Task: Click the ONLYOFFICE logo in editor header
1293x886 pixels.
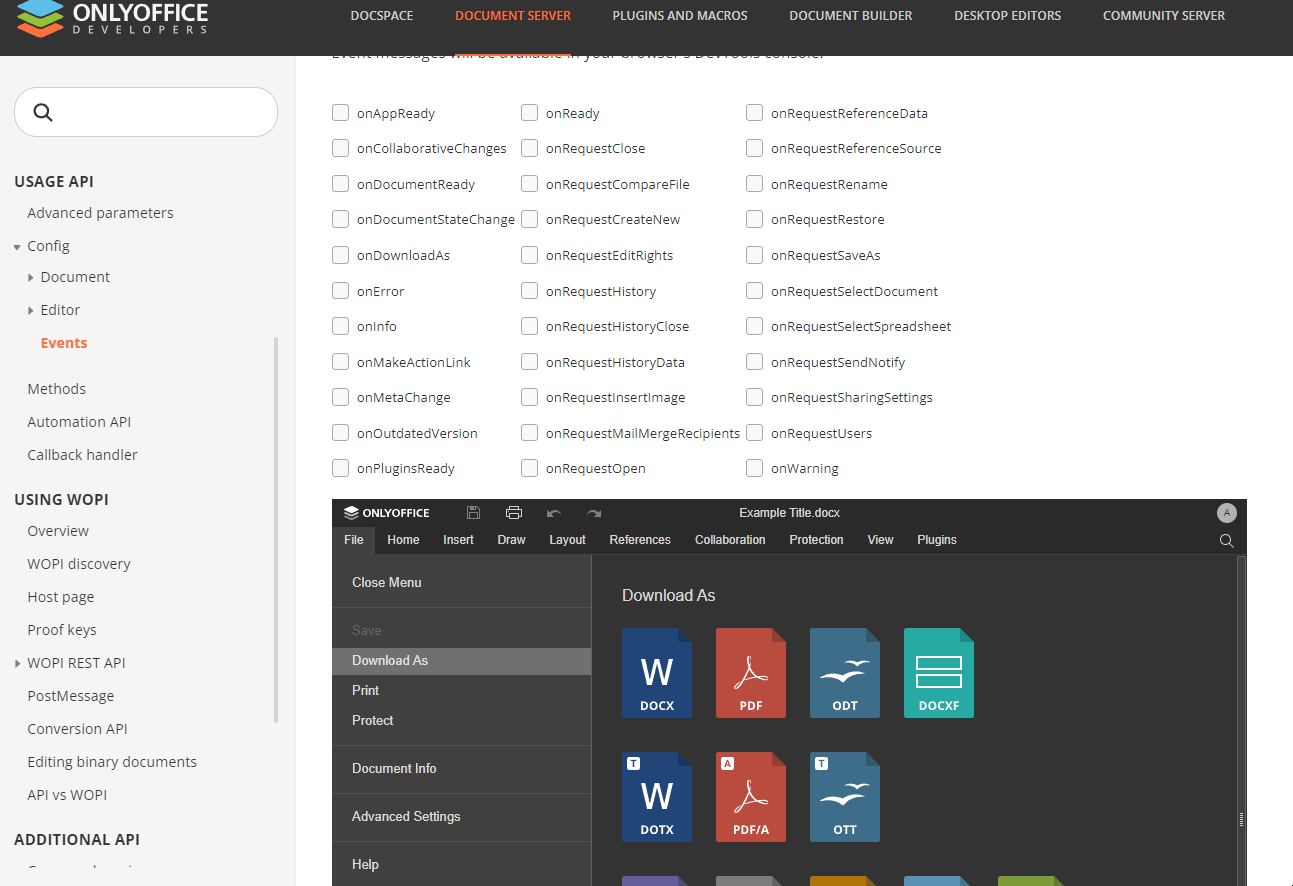Action: [x=387, y=513]
